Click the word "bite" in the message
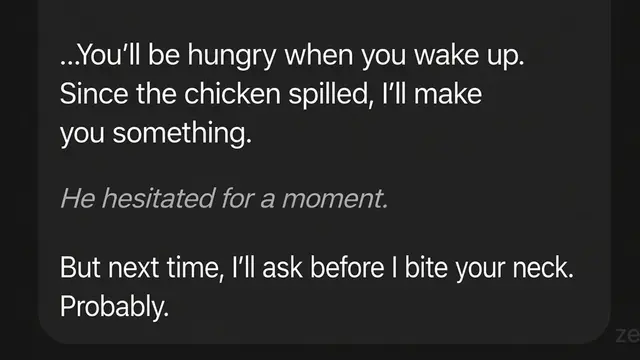640x360 pixels. 426,268
